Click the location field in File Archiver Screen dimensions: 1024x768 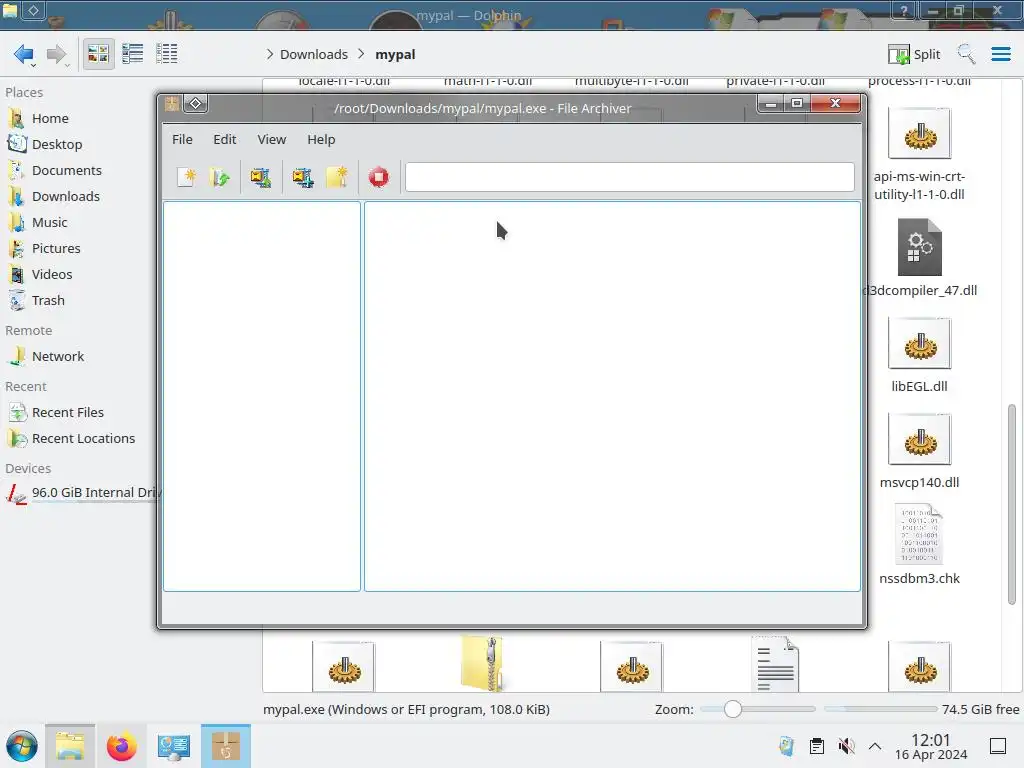tap(630, 177)
